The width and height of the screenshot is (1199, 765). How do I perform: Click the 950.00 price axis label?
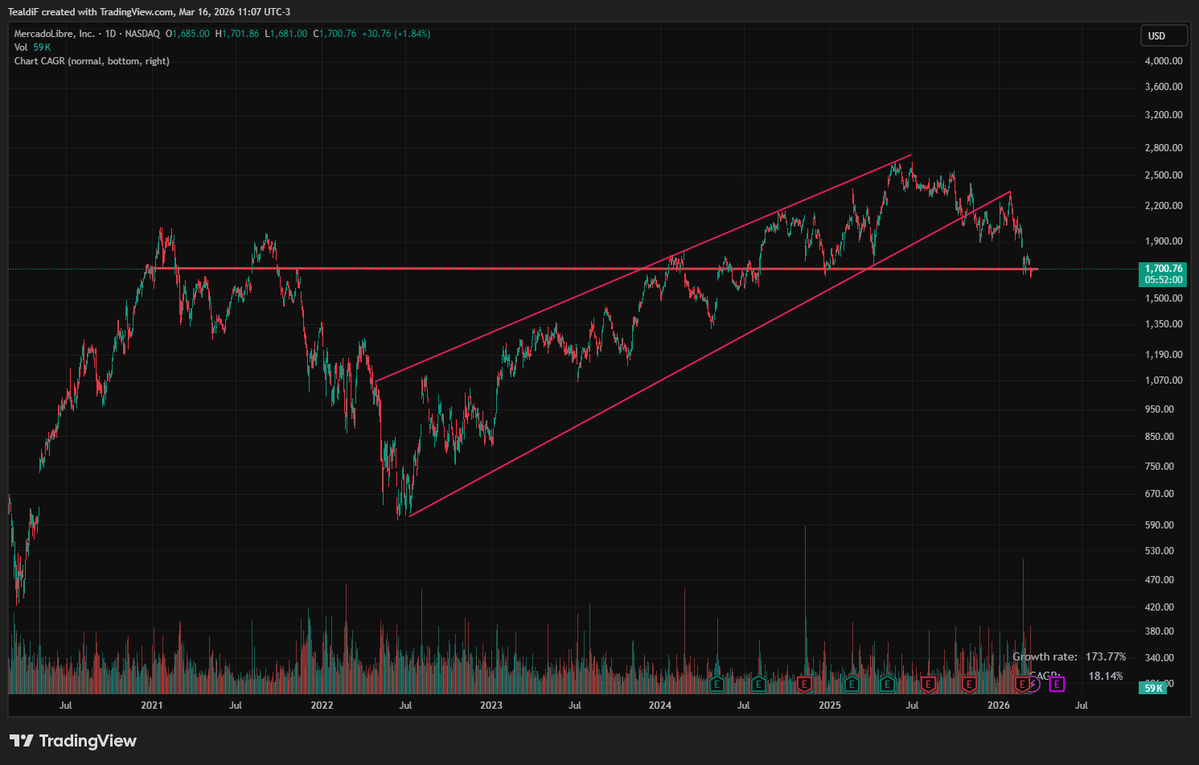(x=1159, y=409)
